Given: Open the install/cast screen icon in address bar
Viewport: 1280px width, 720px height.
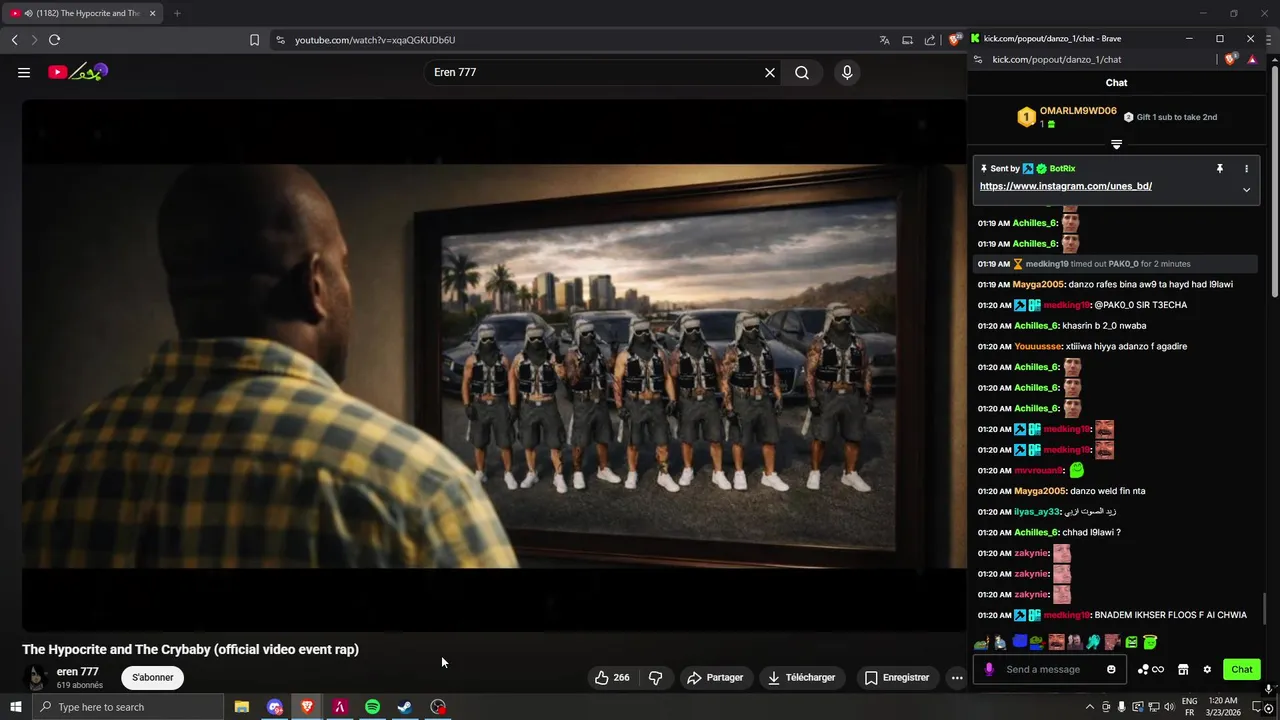Looking at the screenshot, I should [x=907, y=40].
